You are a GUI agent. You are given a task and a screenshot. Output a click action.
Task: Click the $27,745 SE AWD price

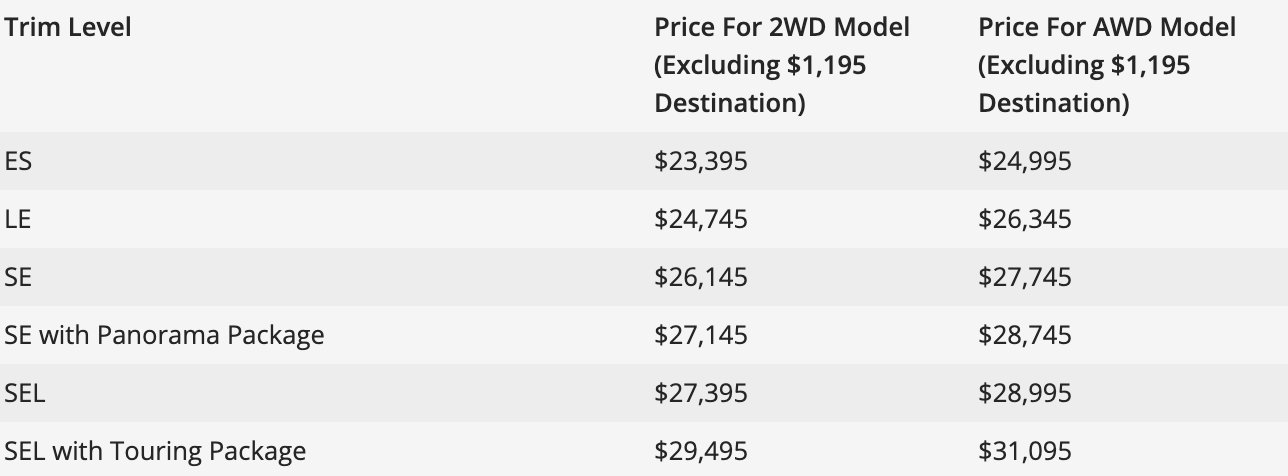(x=1024, y=277)
